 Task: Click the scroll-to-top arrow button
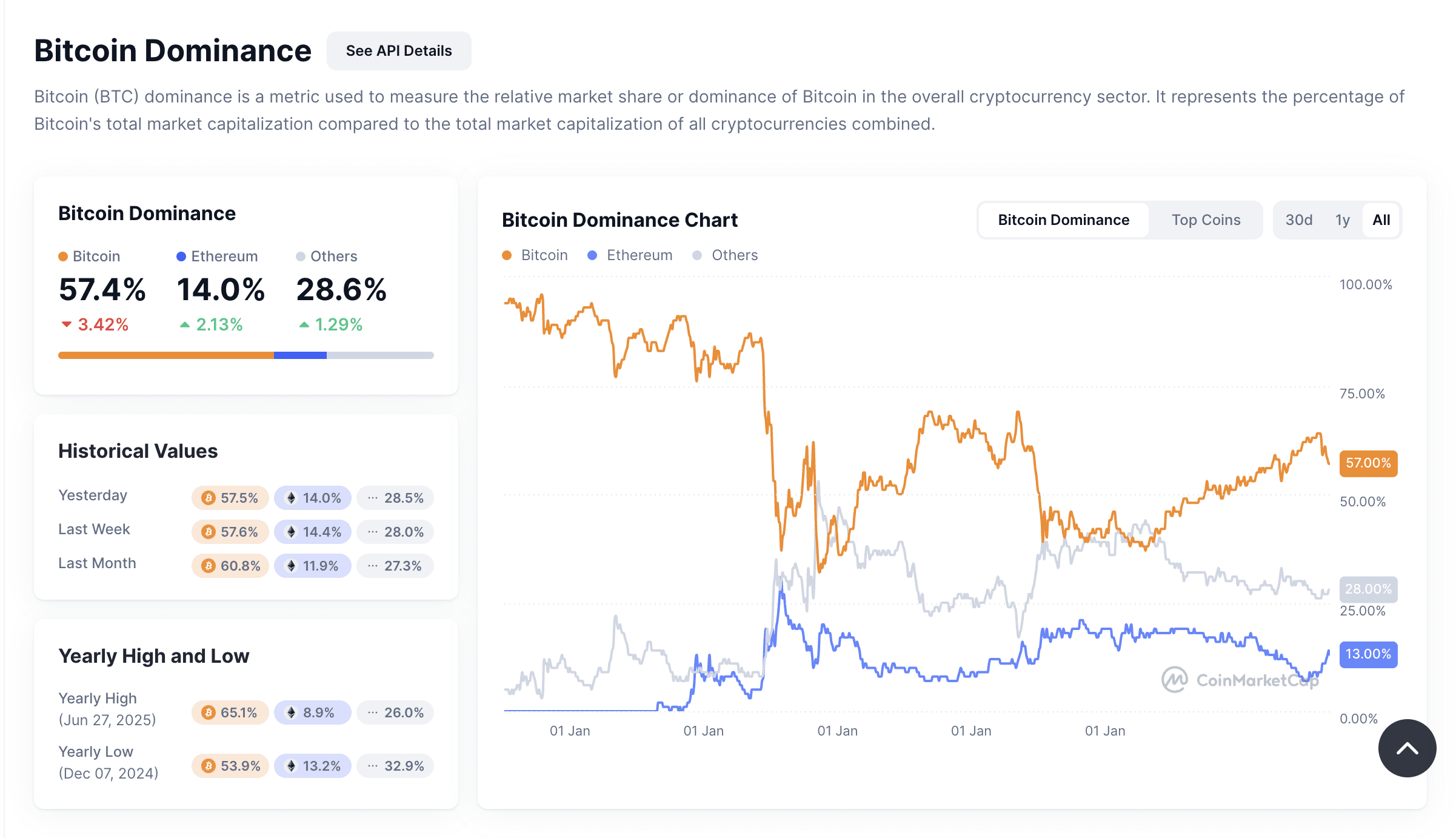click(1406, 748)
